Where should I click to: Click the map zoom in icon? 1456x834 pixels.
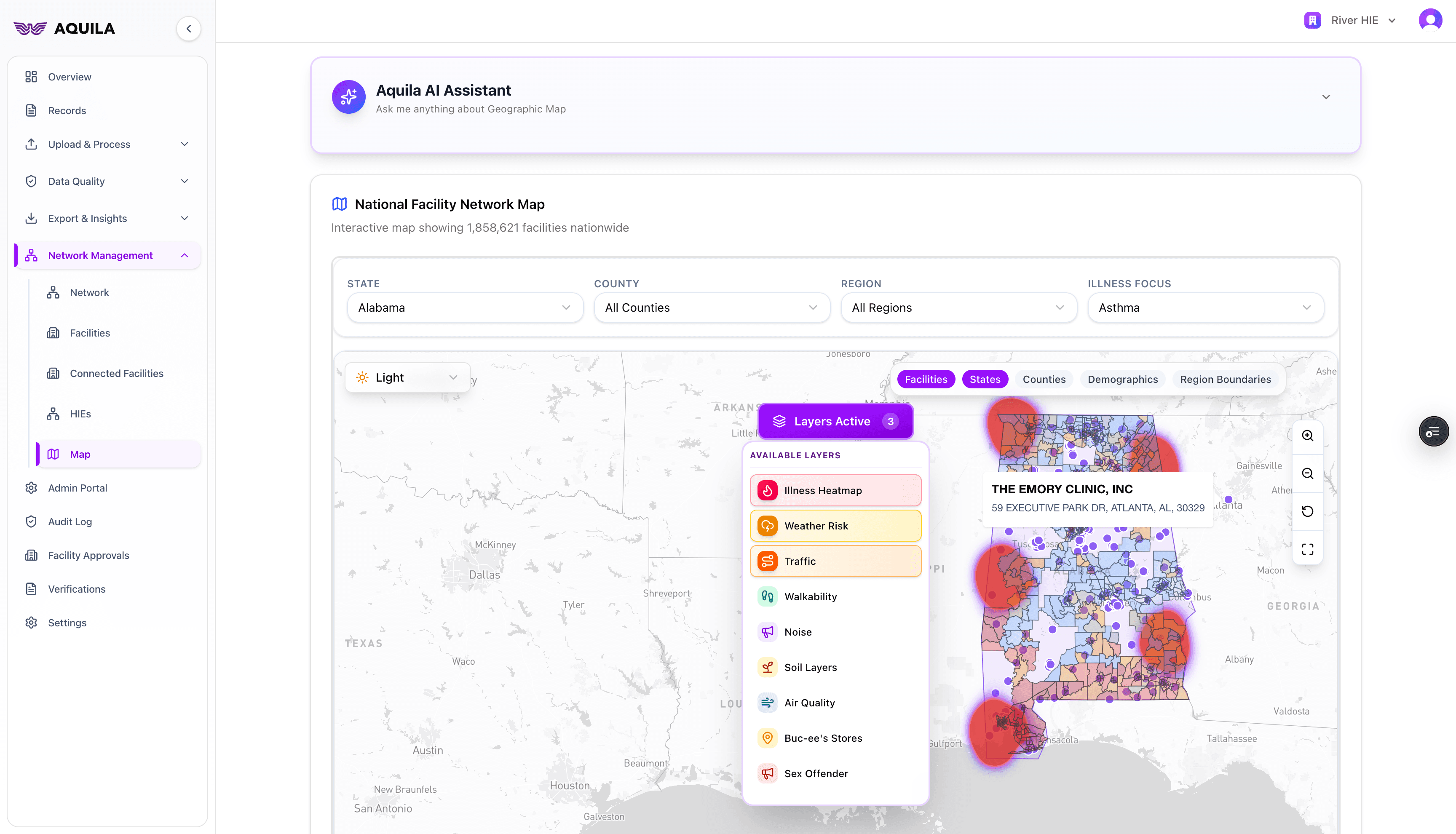pyautogui.click(x=1307, y=436)
